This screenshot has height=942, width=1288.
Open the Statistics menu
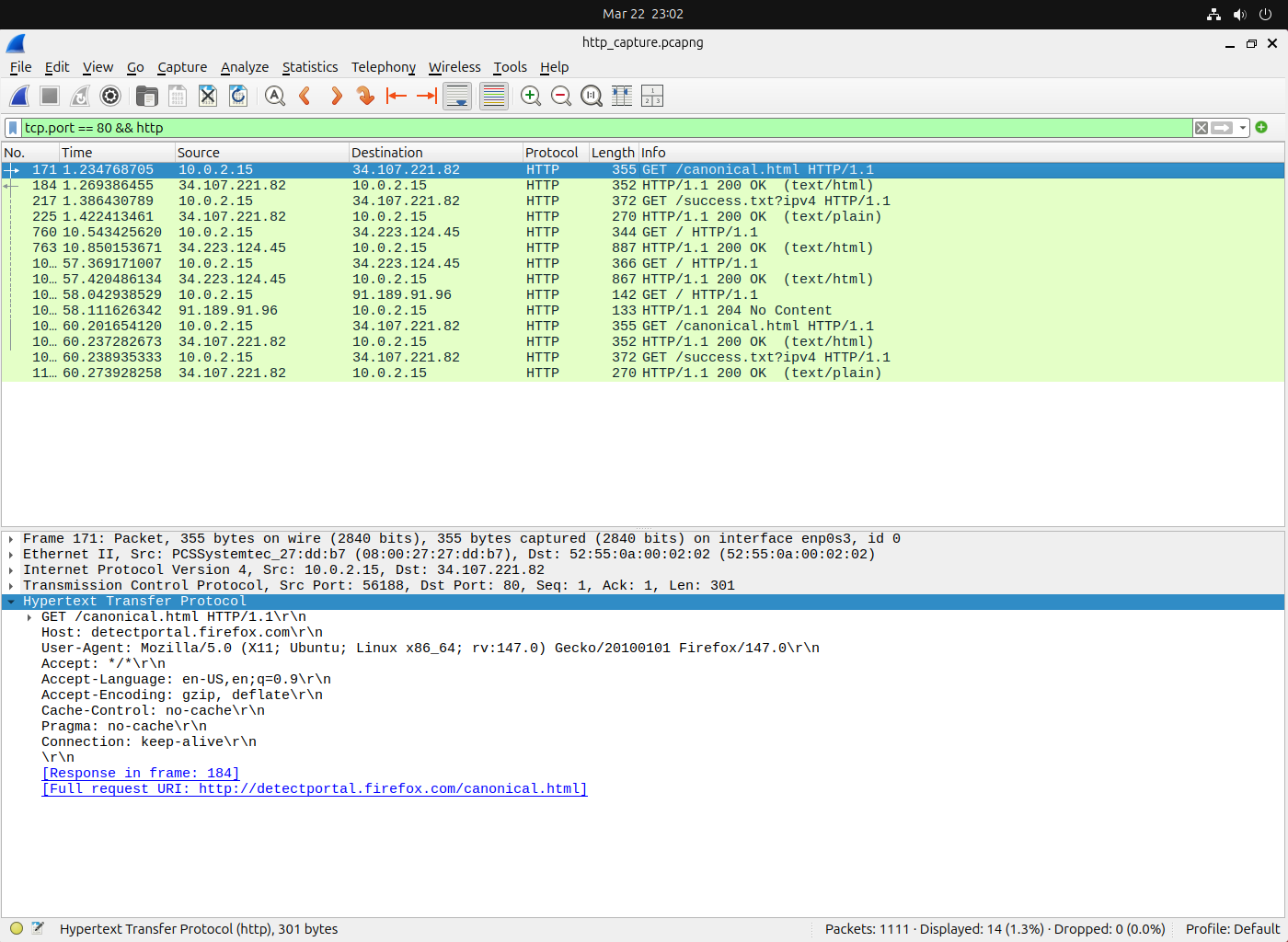310,67
